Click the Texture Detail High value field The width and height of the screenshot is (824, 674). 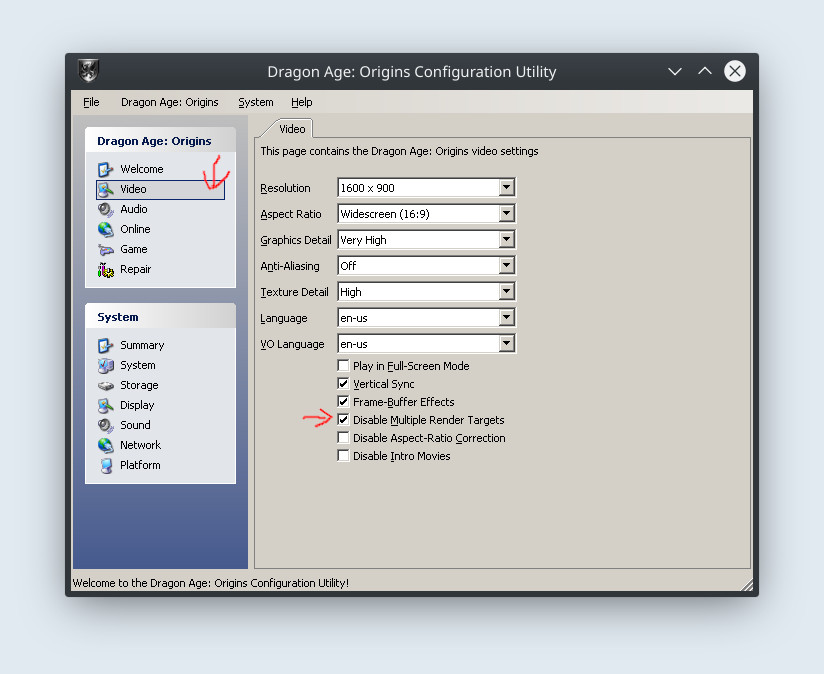[419, 292]
